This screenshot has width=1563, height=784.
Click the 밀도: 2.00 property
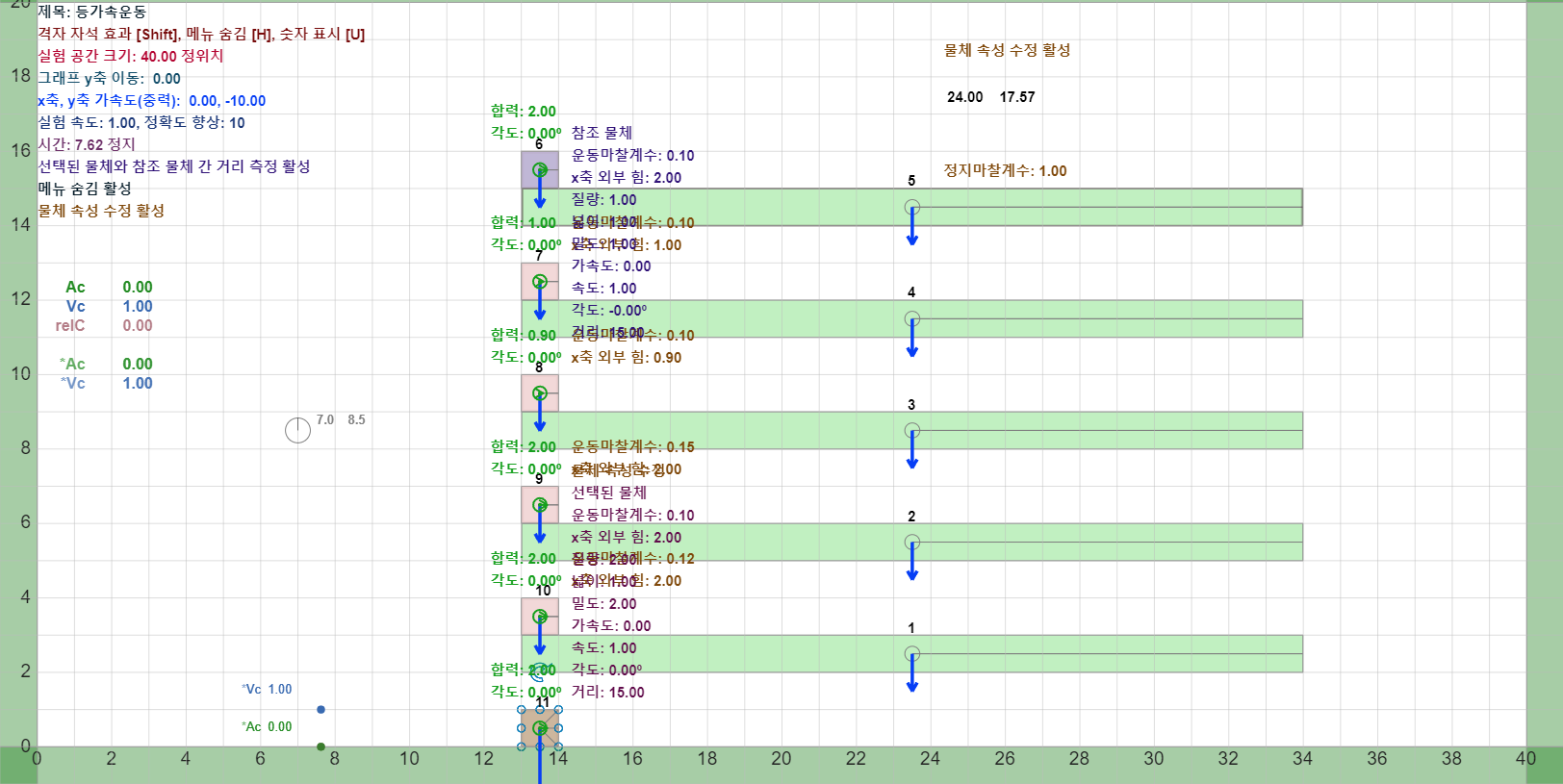click(x=604, y=603)
